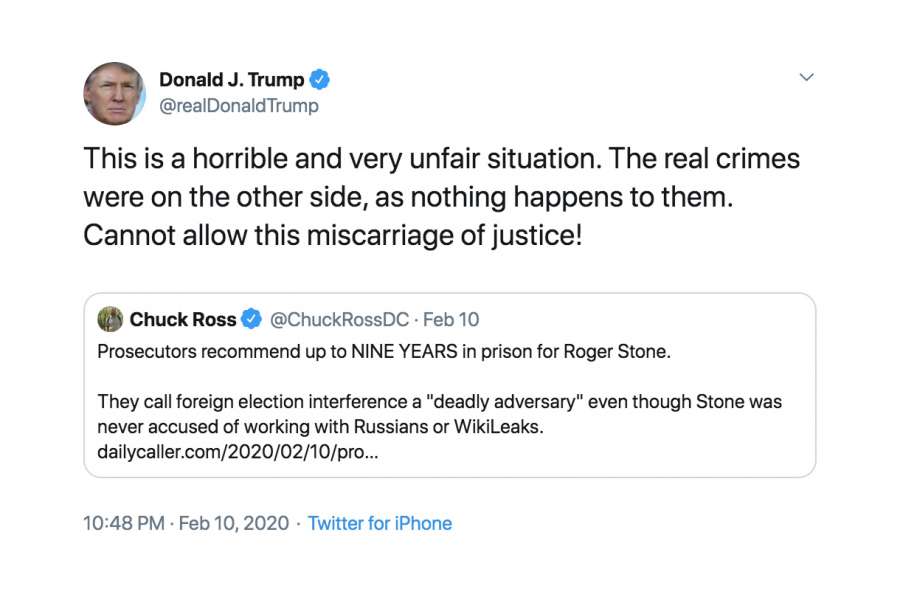The height and width of the screenshot is (600, 900).
Task: Click Donald J. Trump's profile avatar
Action: point(114,93)
